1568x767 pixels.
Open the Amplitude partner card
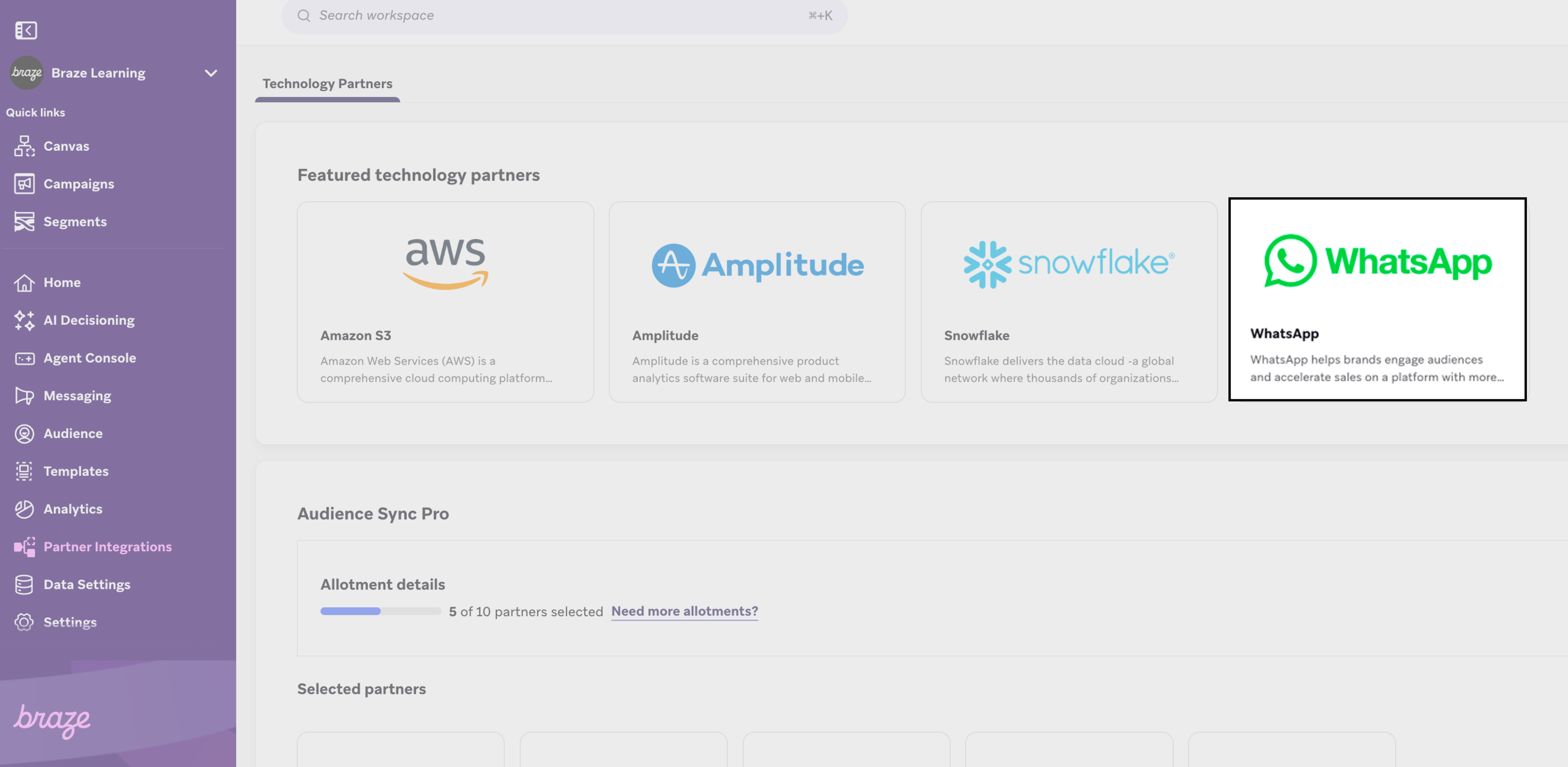[x=757, y=302]
